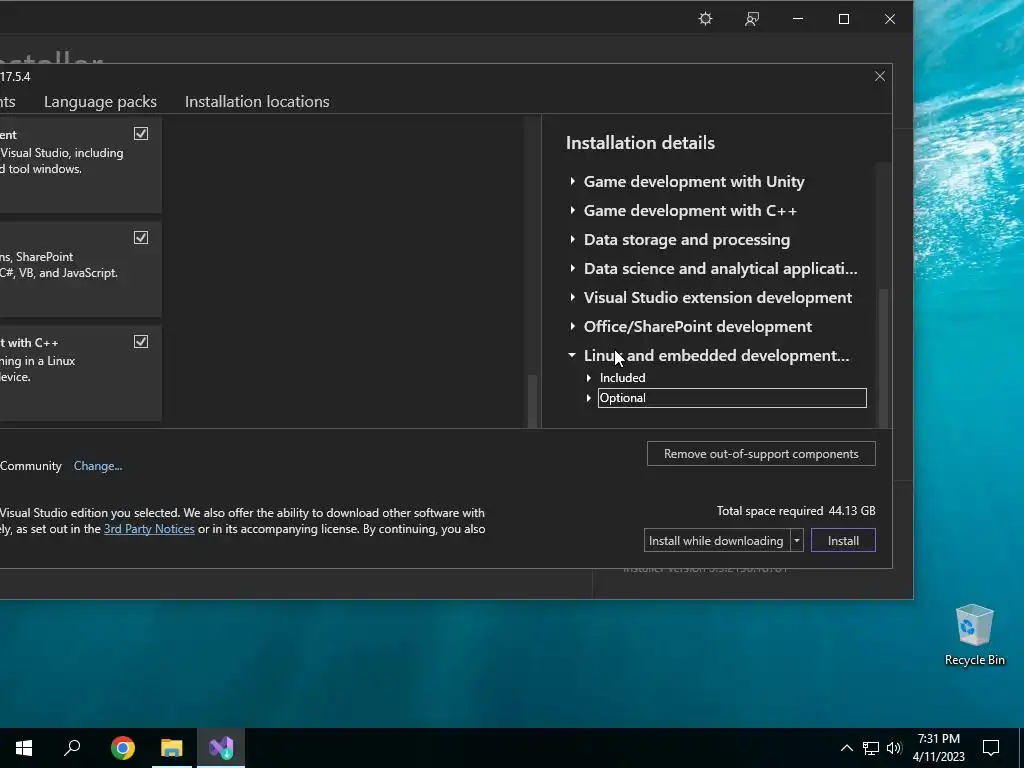
Task: Click the workloads list scrollbar
Action: pos(532,401)
